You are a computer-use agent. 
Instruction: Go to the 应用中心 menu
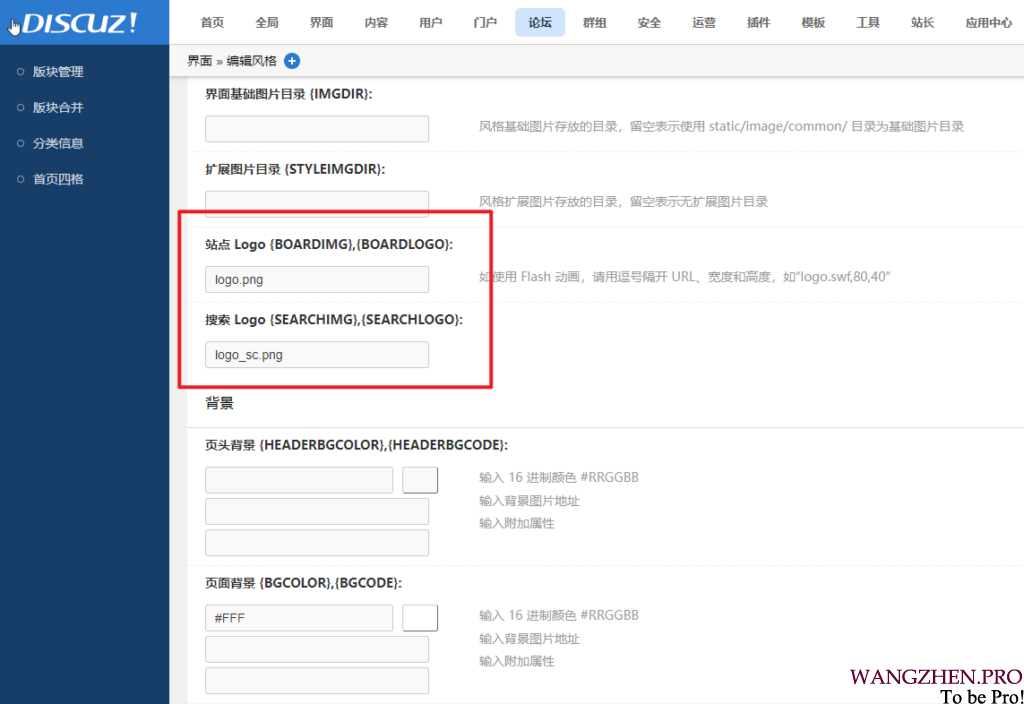(988, 22)
